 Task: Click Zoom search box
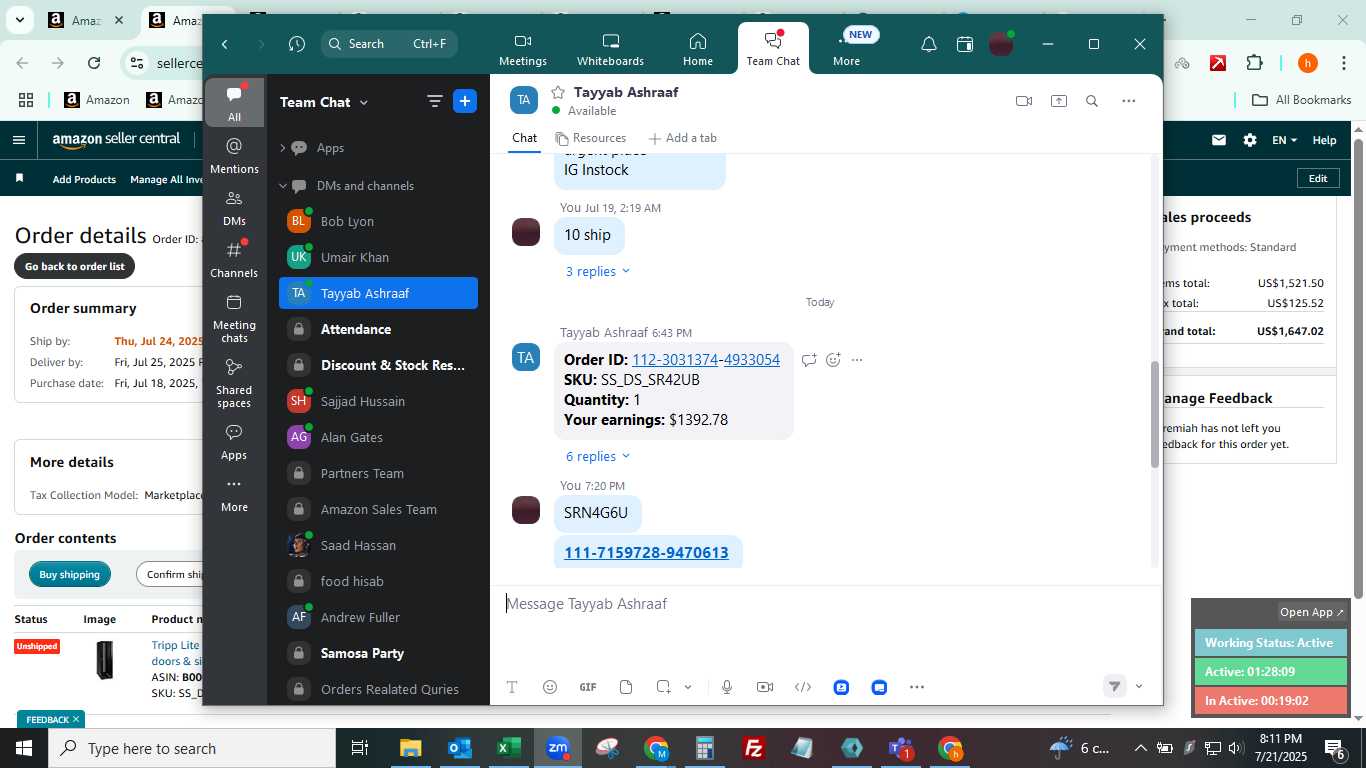point(390,44)
